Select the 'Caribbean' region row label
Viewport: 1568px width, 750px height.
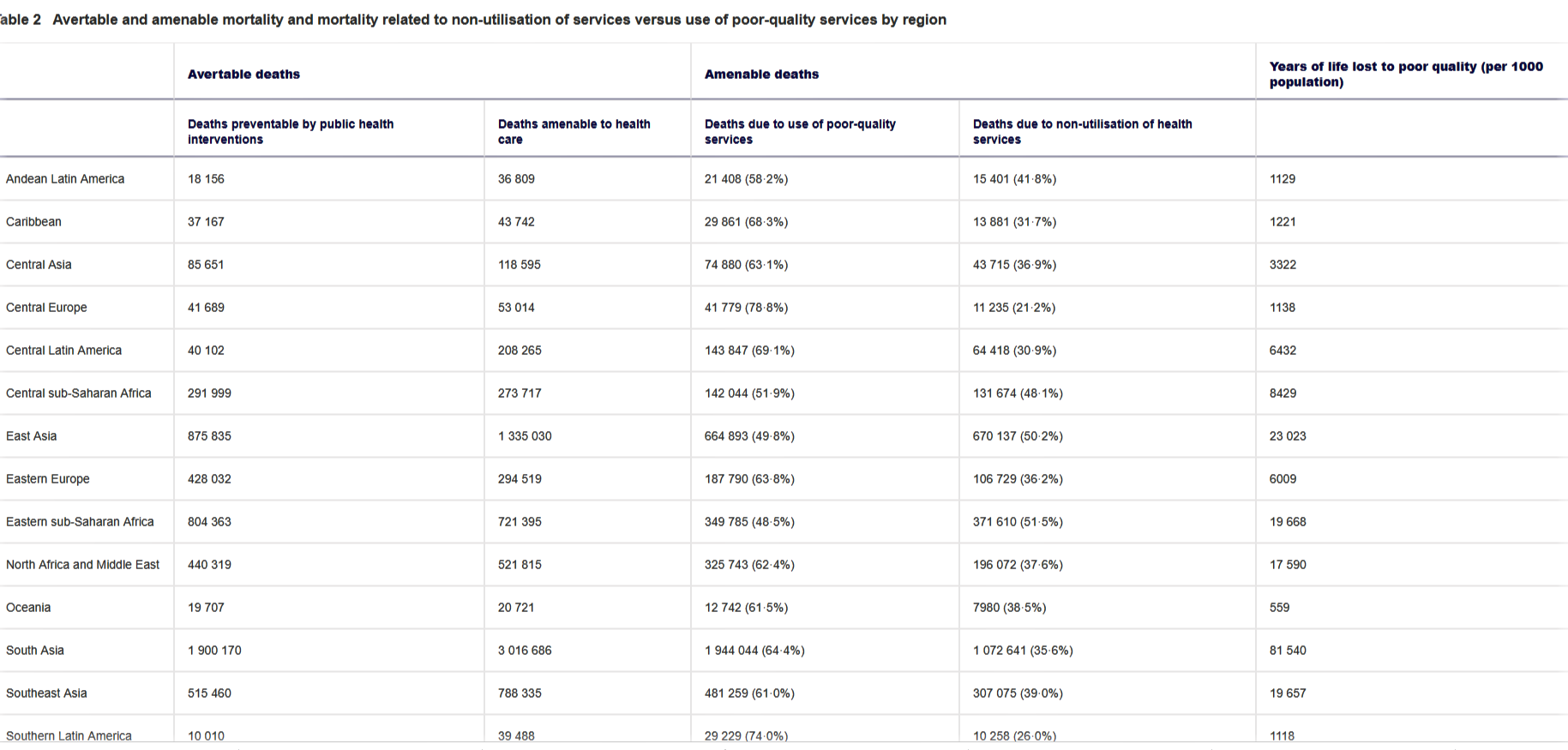coord(33,222)
